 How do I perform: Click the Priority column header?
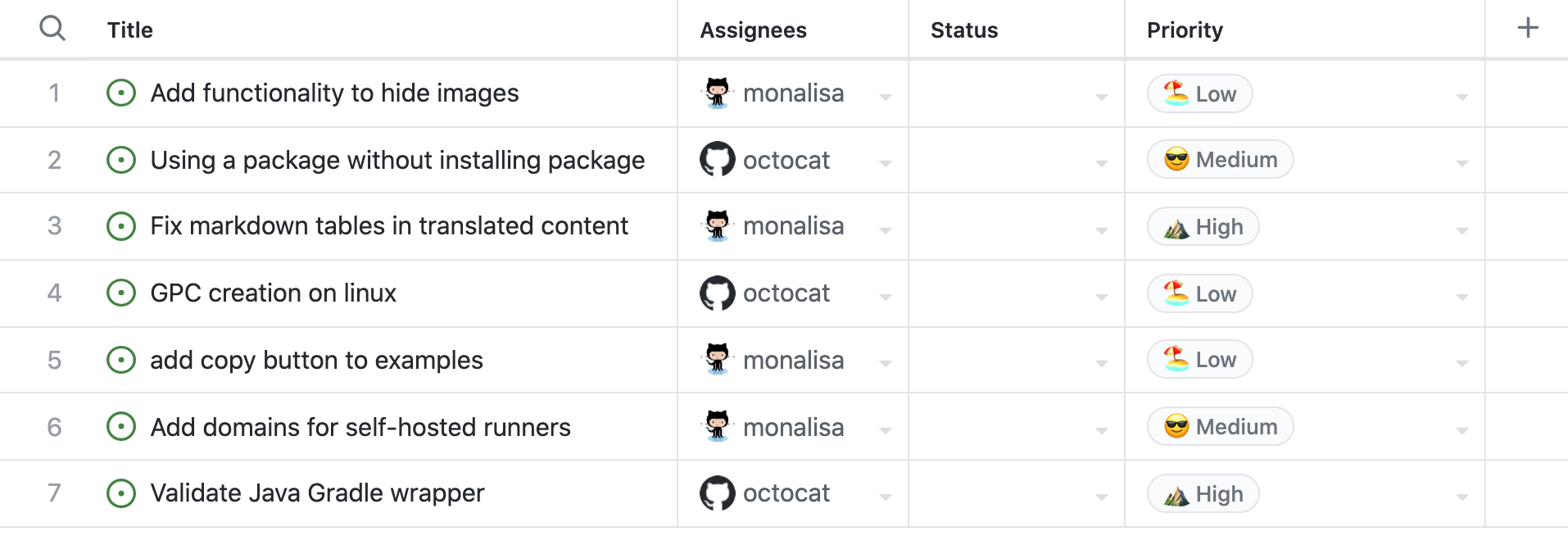click(x=1185, y=30)
